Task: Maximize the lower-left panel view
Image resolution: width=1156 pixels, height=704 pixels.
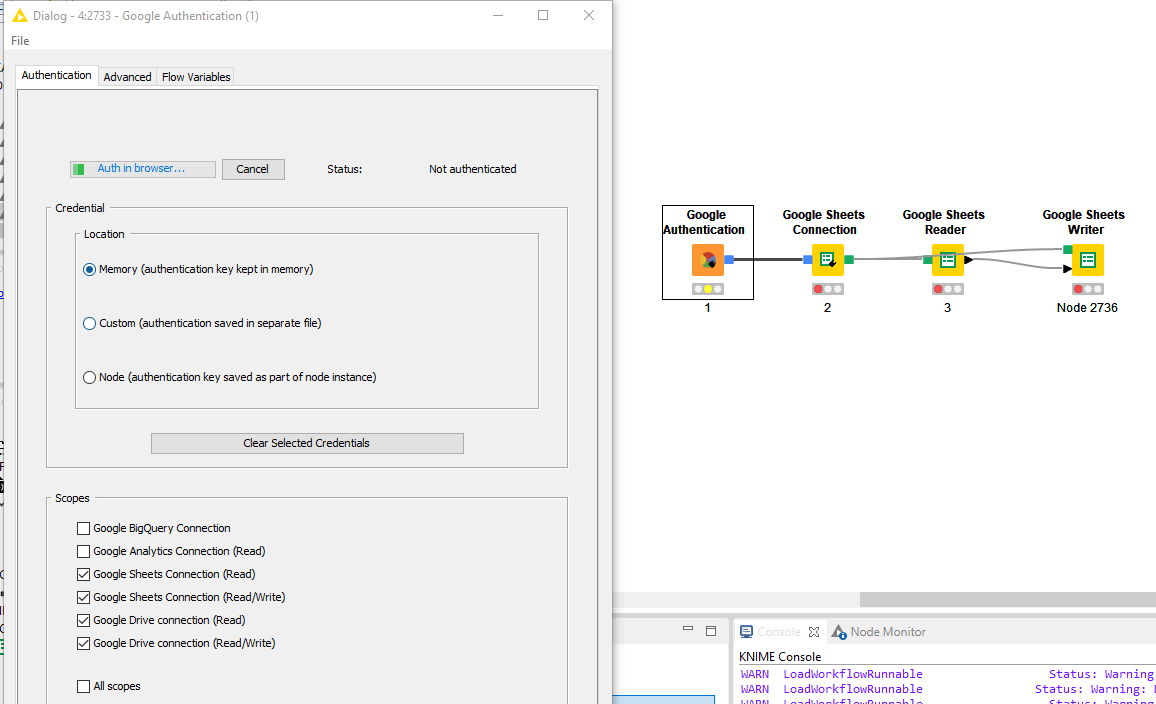Action: pos(711,631)
